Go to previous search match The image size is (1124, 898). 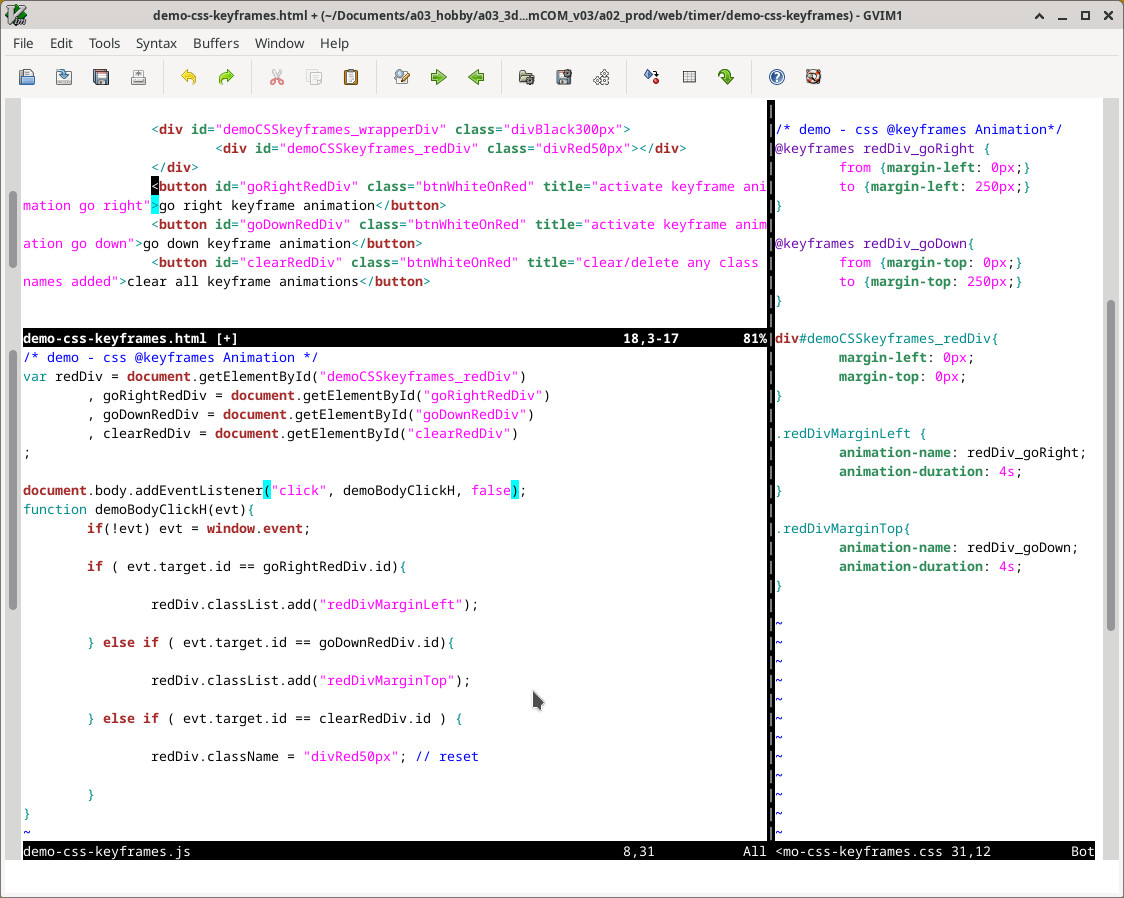tap(476, 77)
